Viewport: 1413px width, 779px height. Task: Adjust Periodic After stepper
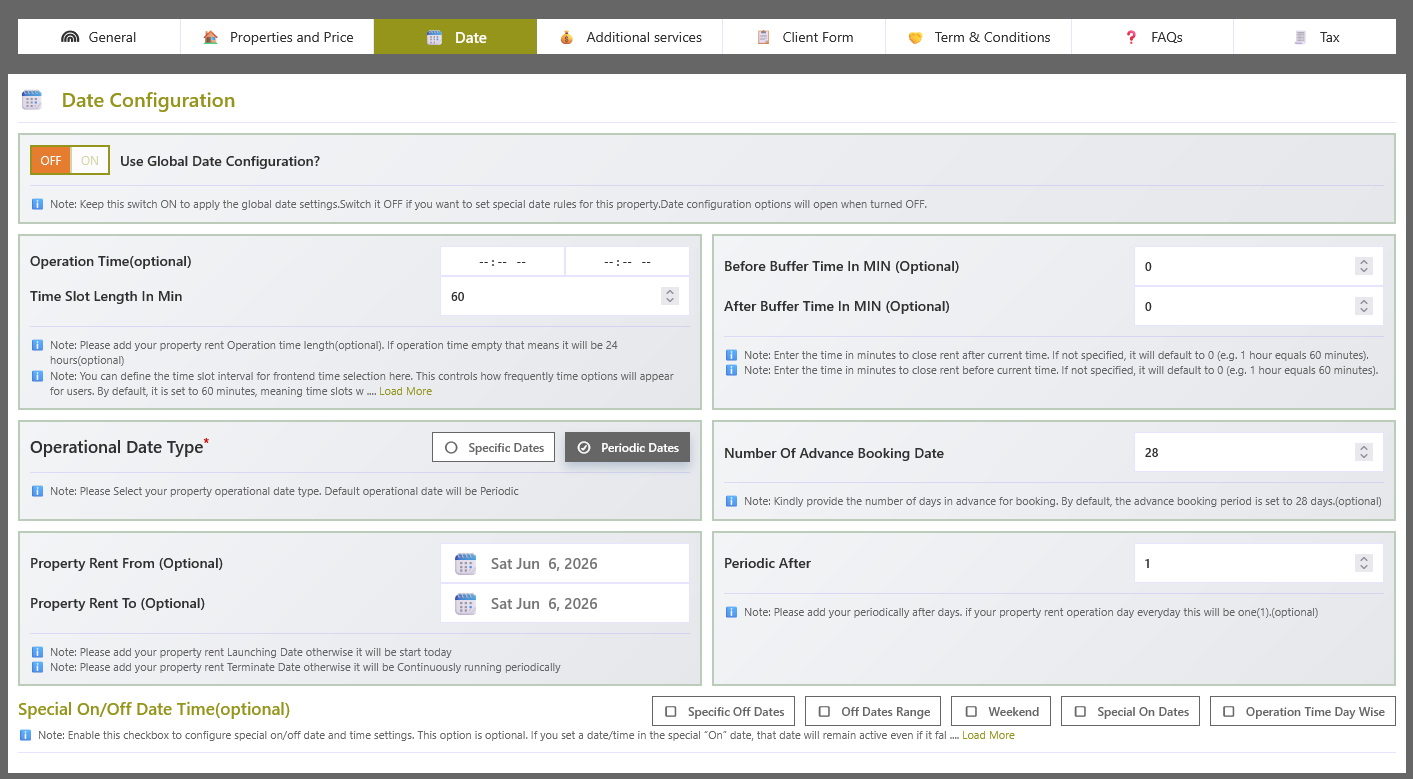click(1364, 563)
